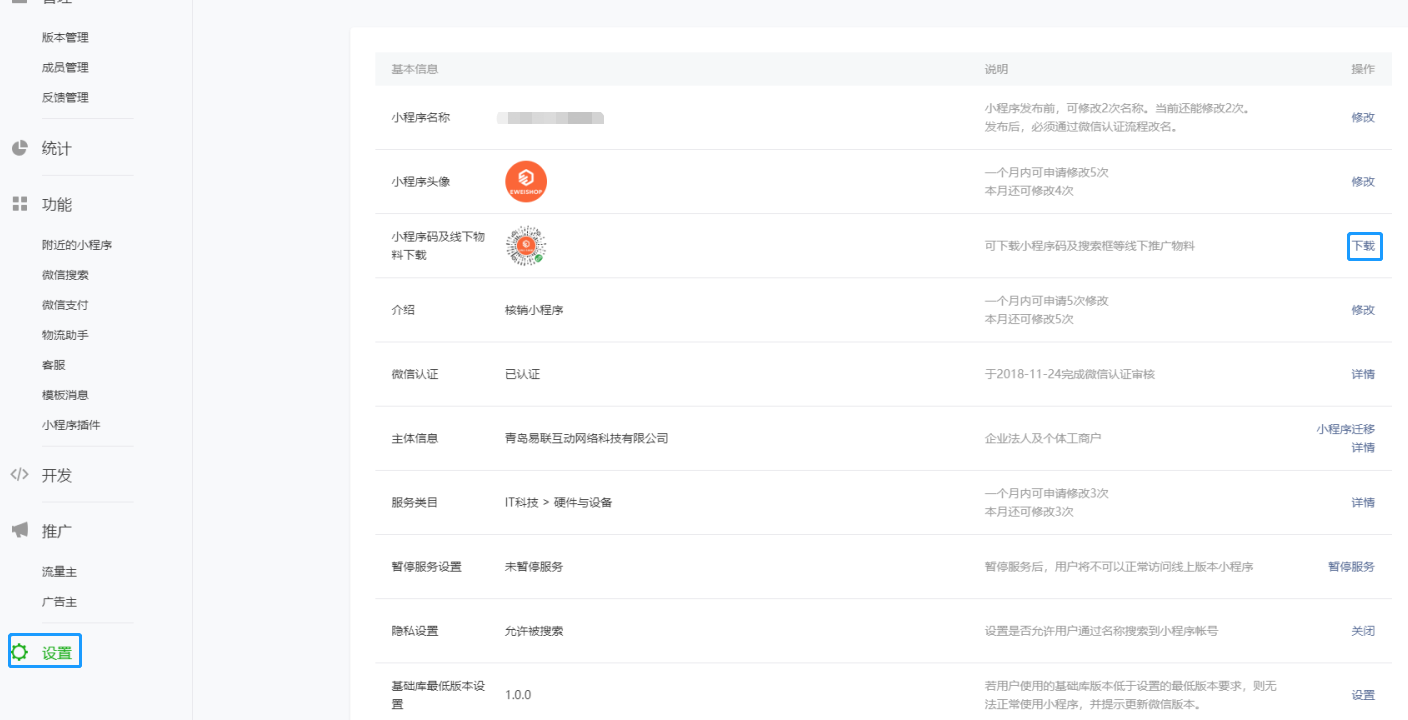Click the 小程序码及线下物料下载 label
The image size is (1408, 720).
[x=438, y=246]
